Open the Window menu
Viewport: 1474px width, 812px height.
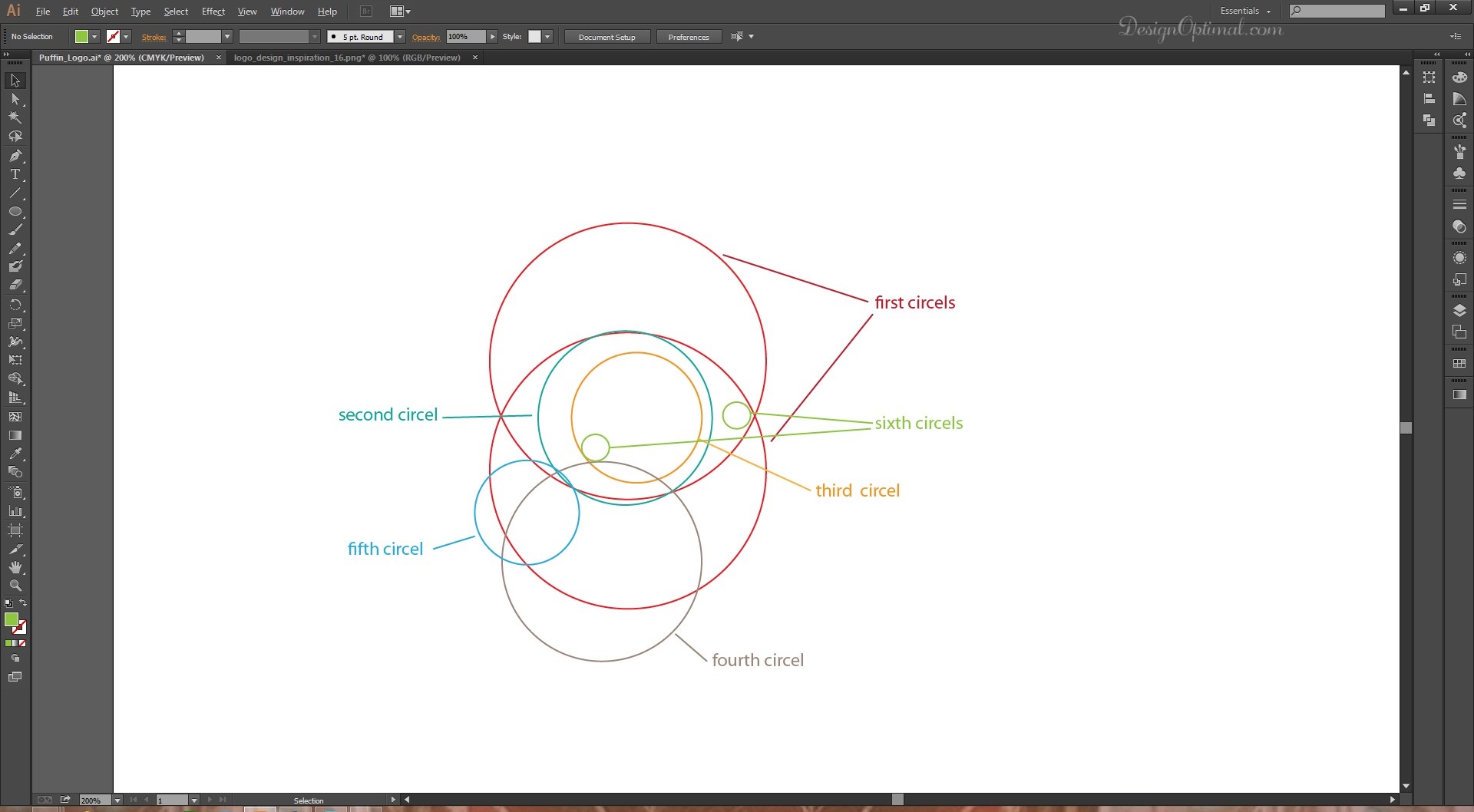tap(287, 12)
